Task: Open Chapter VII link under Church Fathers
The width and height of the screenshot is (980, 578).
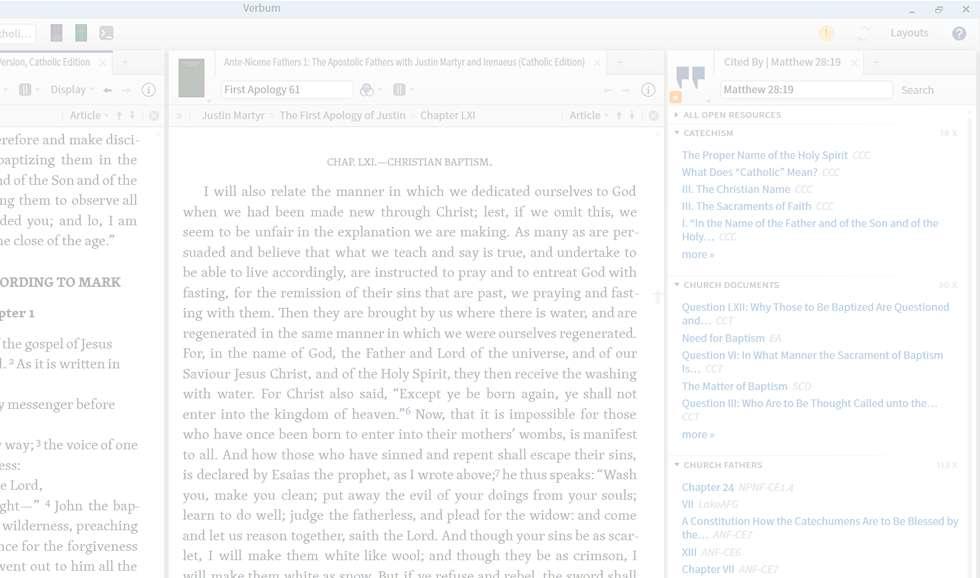Action: 708,569
